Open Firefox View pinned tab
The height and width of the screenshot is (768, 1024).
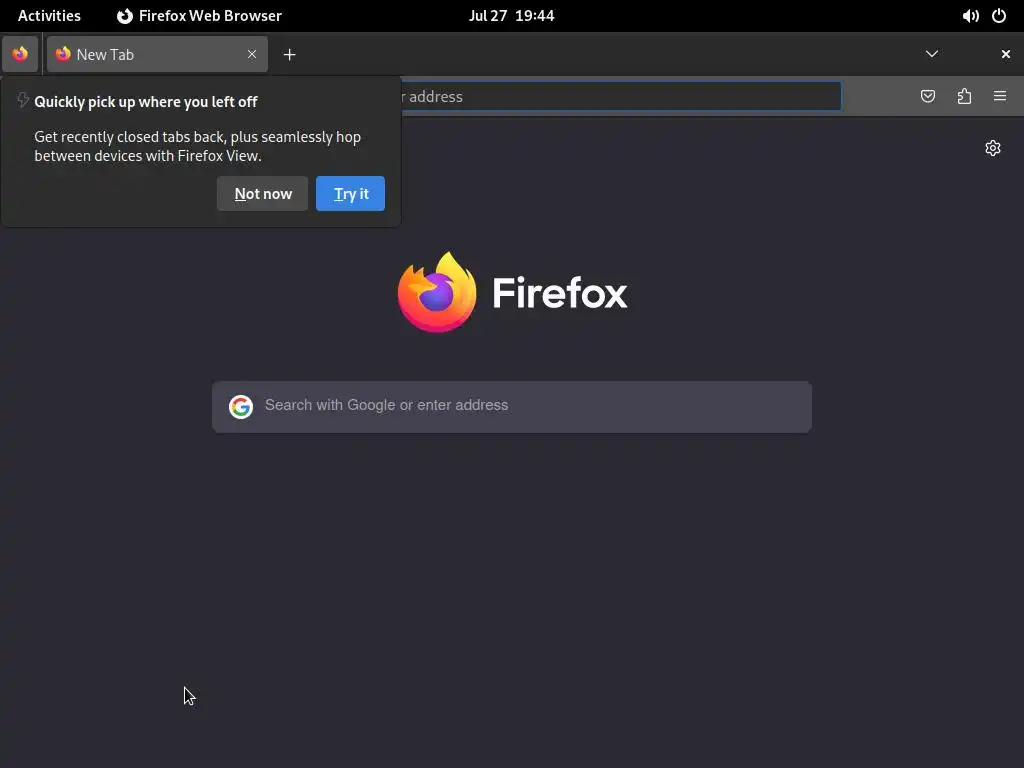pos(20,54)
